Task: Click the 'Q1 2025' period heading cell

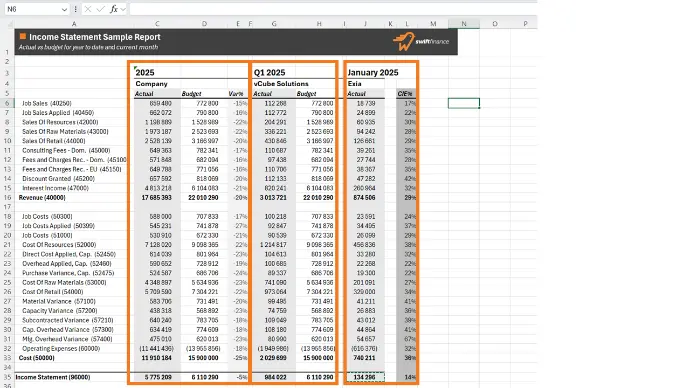Action: click(269, 73)
